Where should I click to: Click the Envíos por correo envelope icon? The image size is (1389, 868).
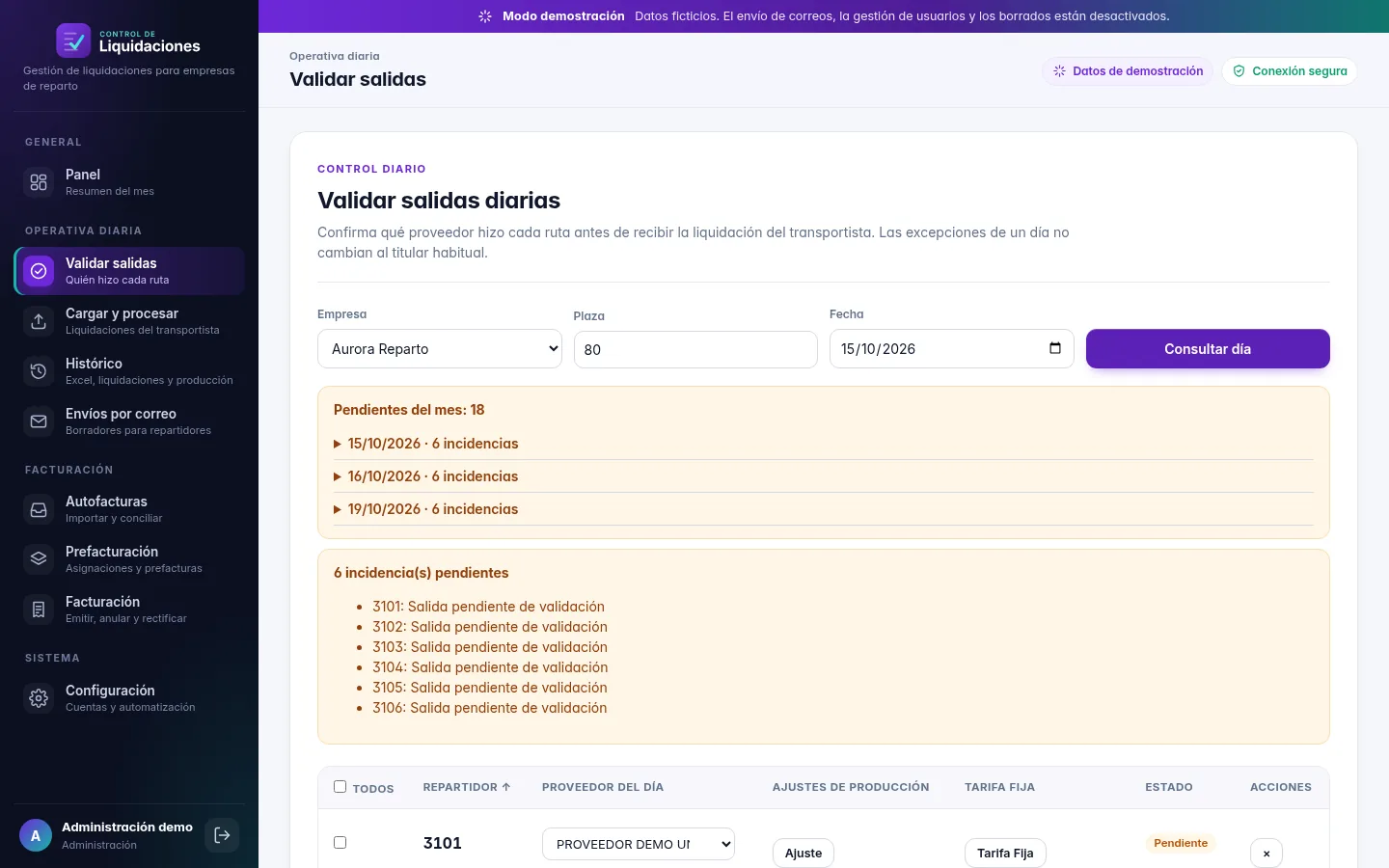click(x=39, y=421)
